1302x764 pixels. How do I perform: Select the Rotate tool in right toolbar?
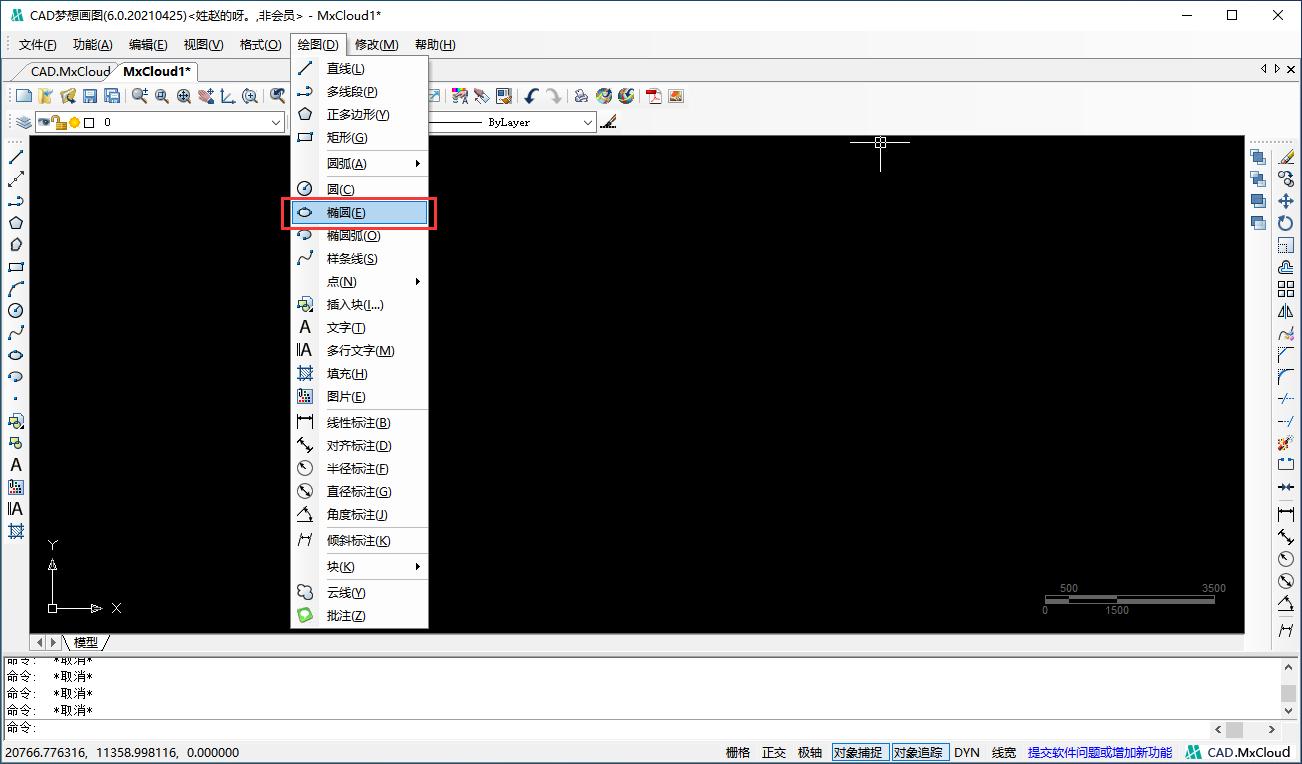[1286, 223]
